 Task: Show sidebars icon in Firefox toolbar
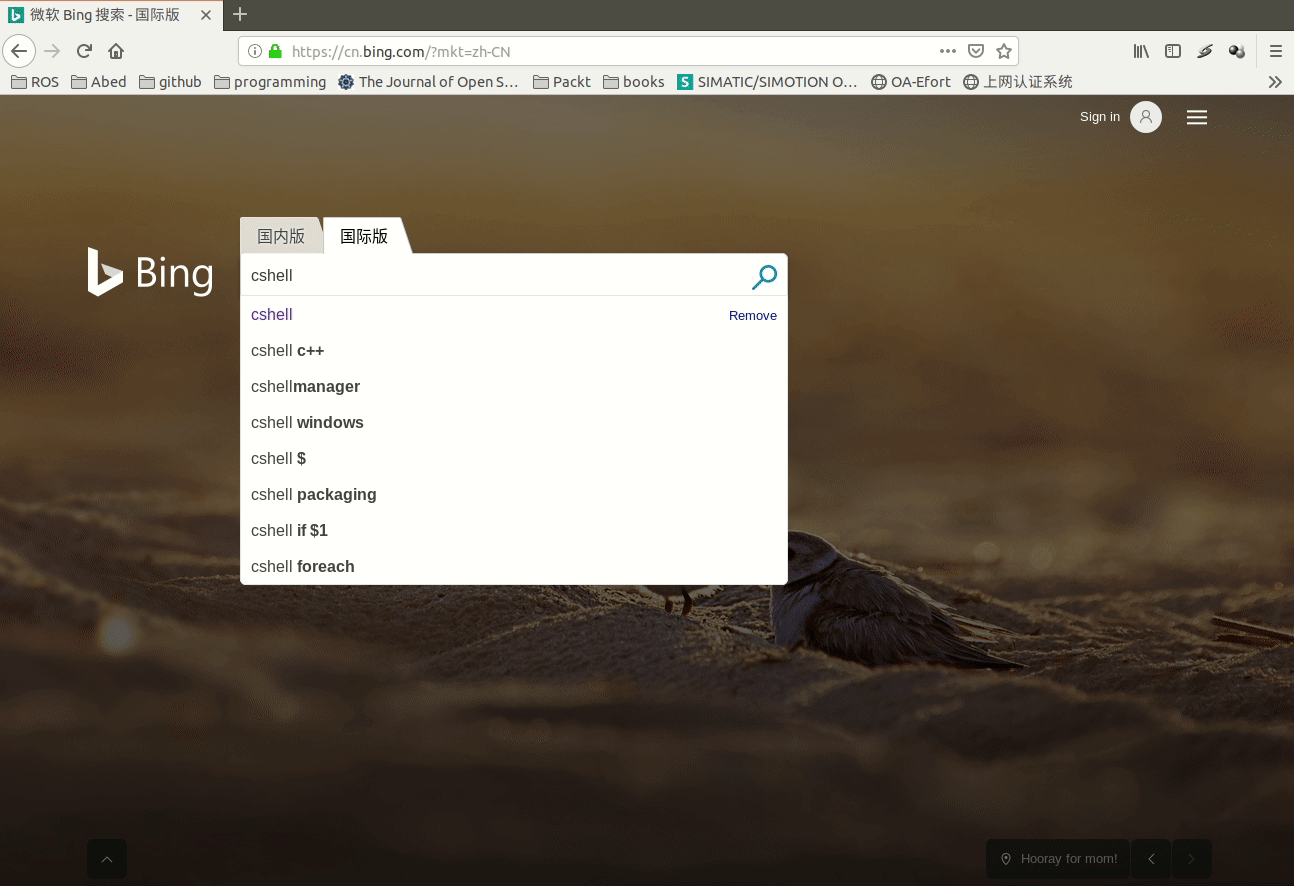(x=1173, y=51)
